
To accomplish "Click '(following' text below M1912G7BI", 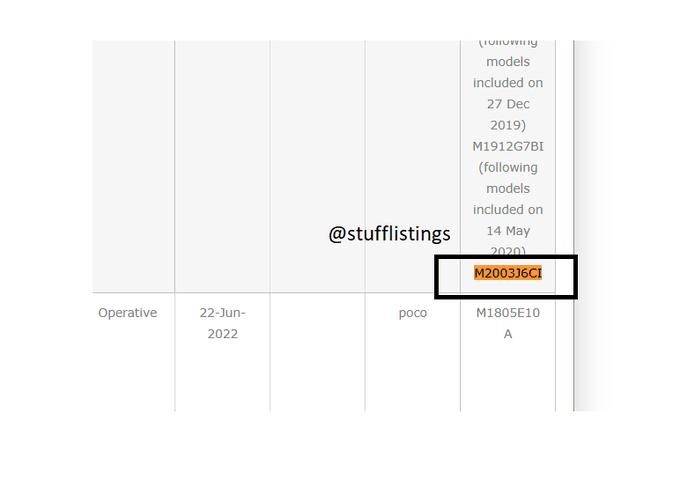I will [x=508, y=167].
